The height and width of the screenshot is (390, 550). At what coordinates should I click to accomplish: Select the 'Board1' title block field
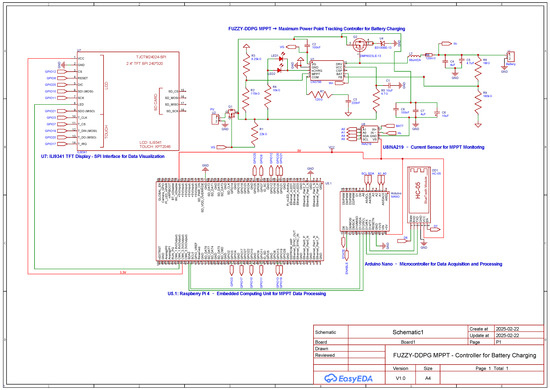pyautogui.click(x=408, y=342)
